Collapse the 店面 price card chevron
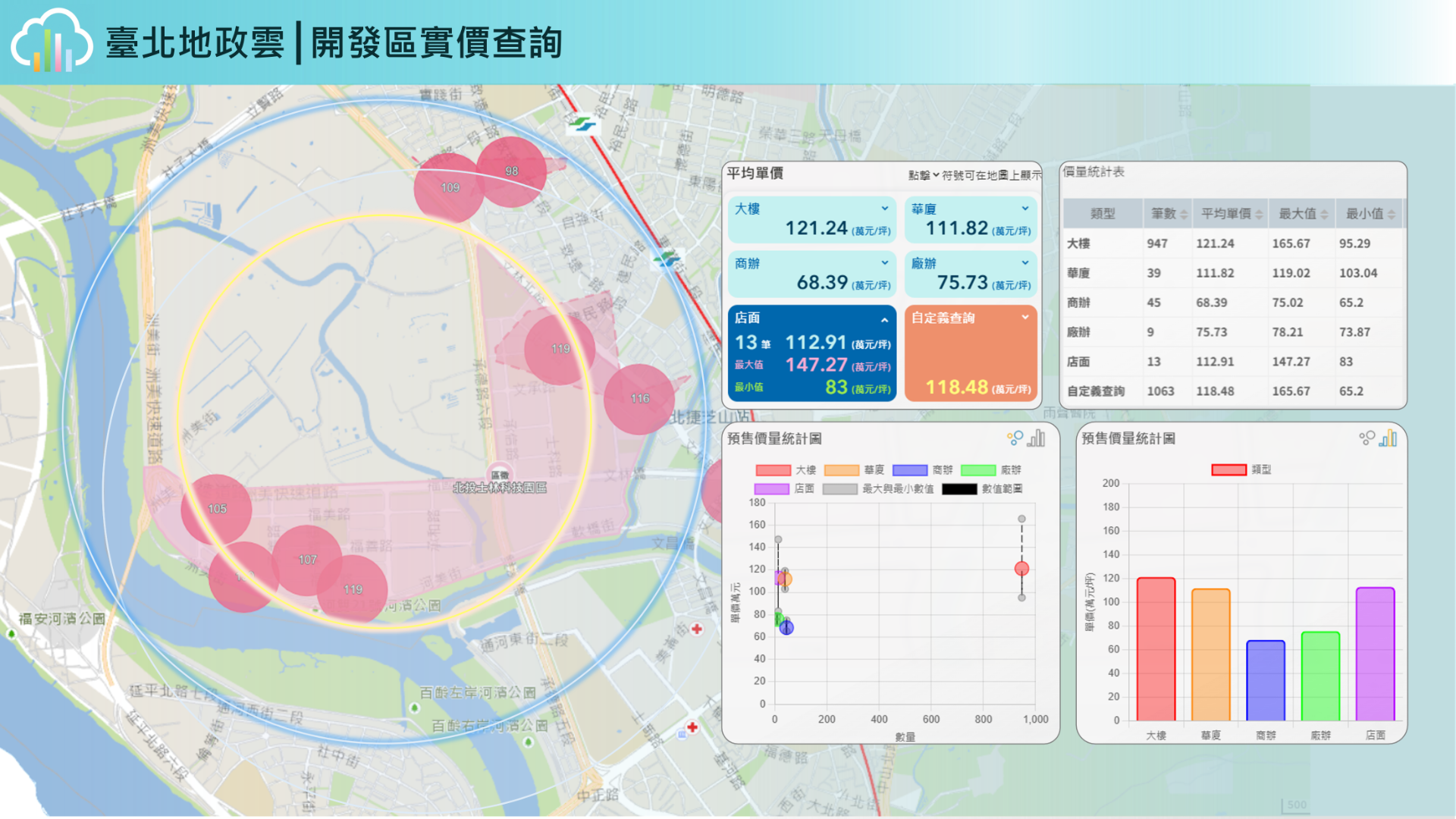The width and height of the screenshot is (1456, 819). pyautogui.click(x=885, y=320)
